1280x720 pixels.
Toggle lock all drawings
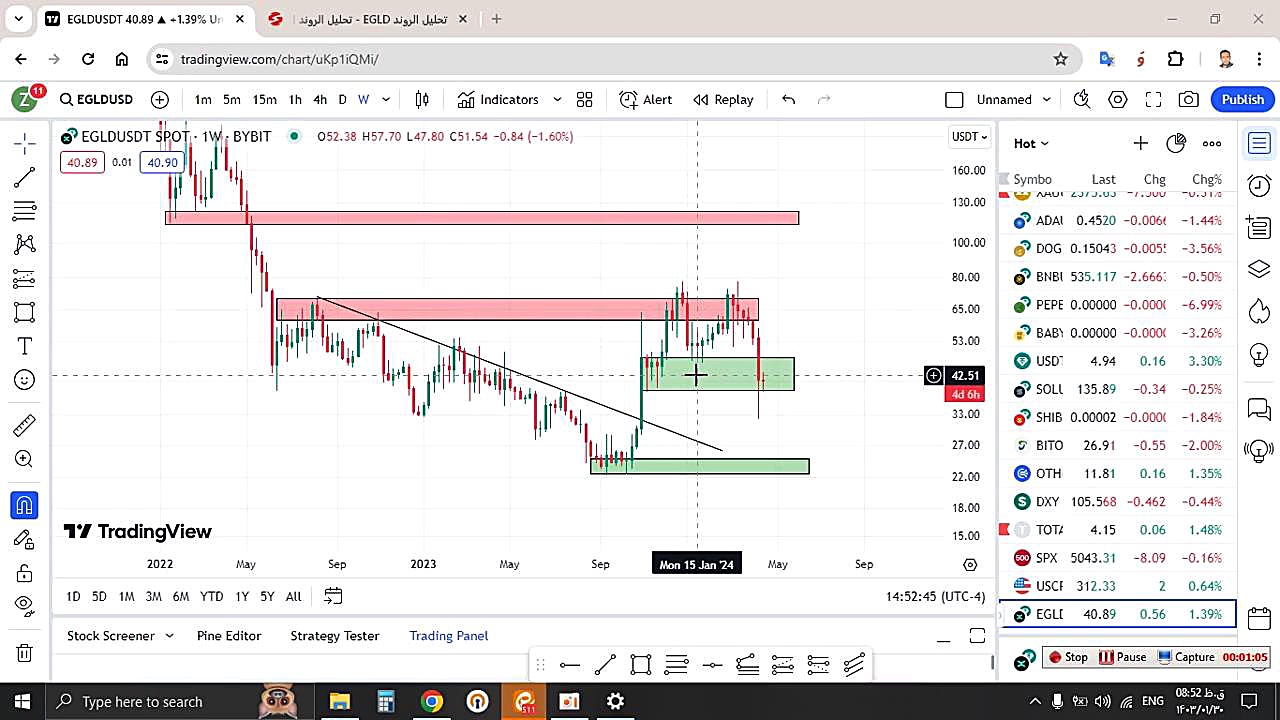click(25, 573)
